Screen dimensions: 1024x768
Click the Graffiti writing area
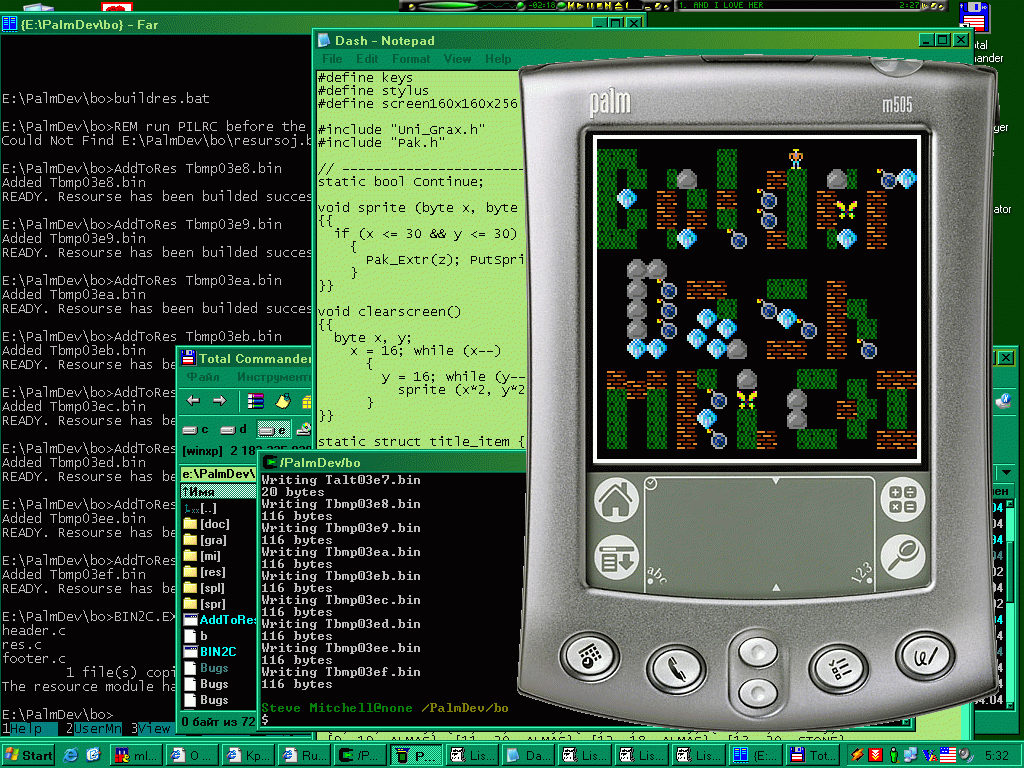(x=759, y=534)
